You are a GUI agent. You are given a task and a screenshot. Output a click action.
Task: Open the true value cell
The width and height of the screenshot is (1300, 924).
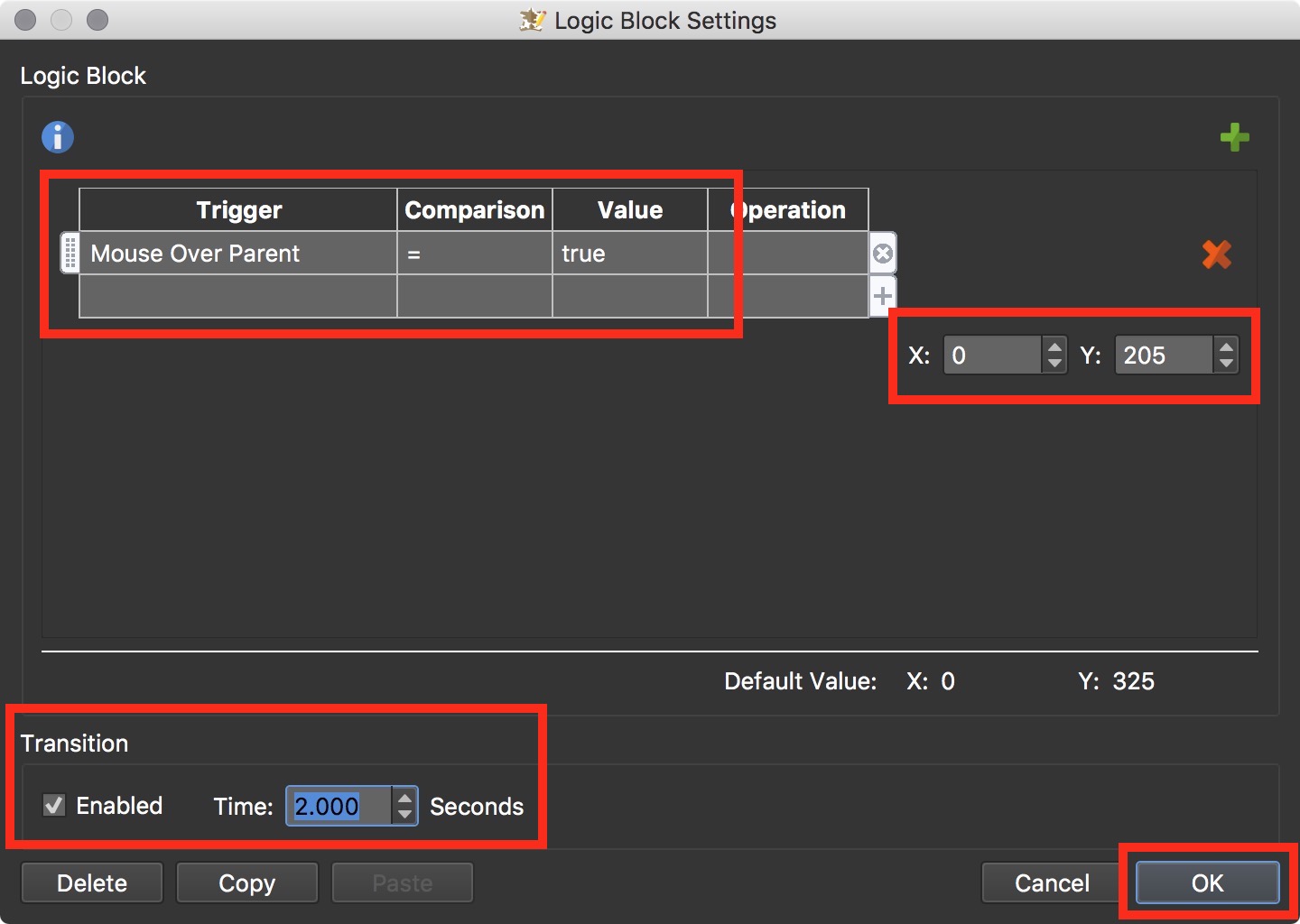click(629, 254)
